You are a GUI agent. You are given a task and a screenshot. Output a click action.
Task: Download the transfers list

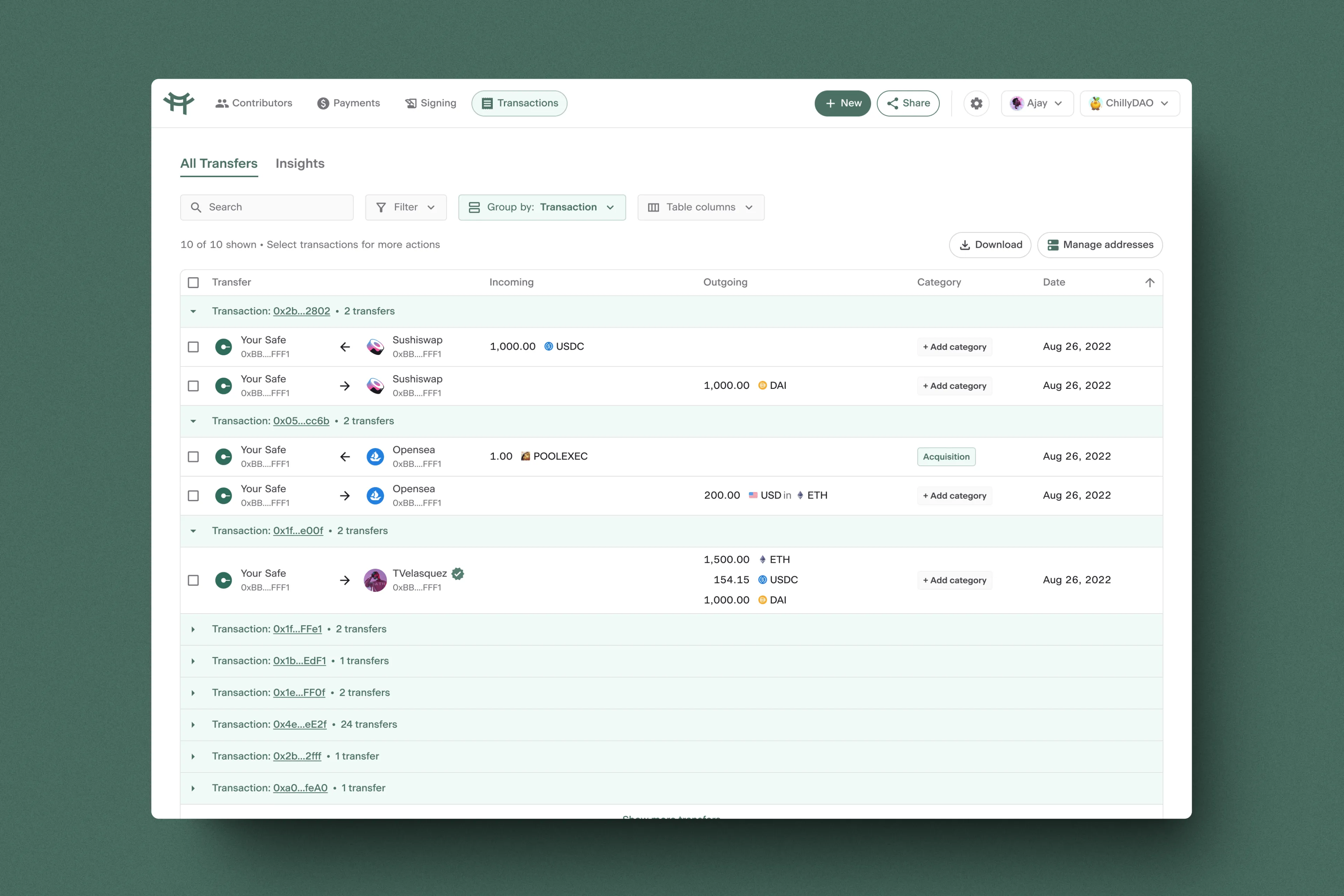(990, 245)
